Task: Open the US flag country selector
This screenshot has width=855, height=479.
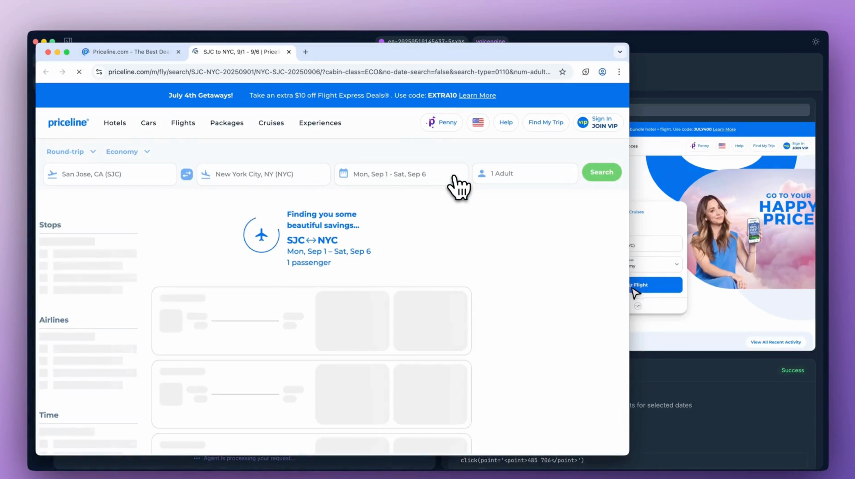Action: coord(478,122)
